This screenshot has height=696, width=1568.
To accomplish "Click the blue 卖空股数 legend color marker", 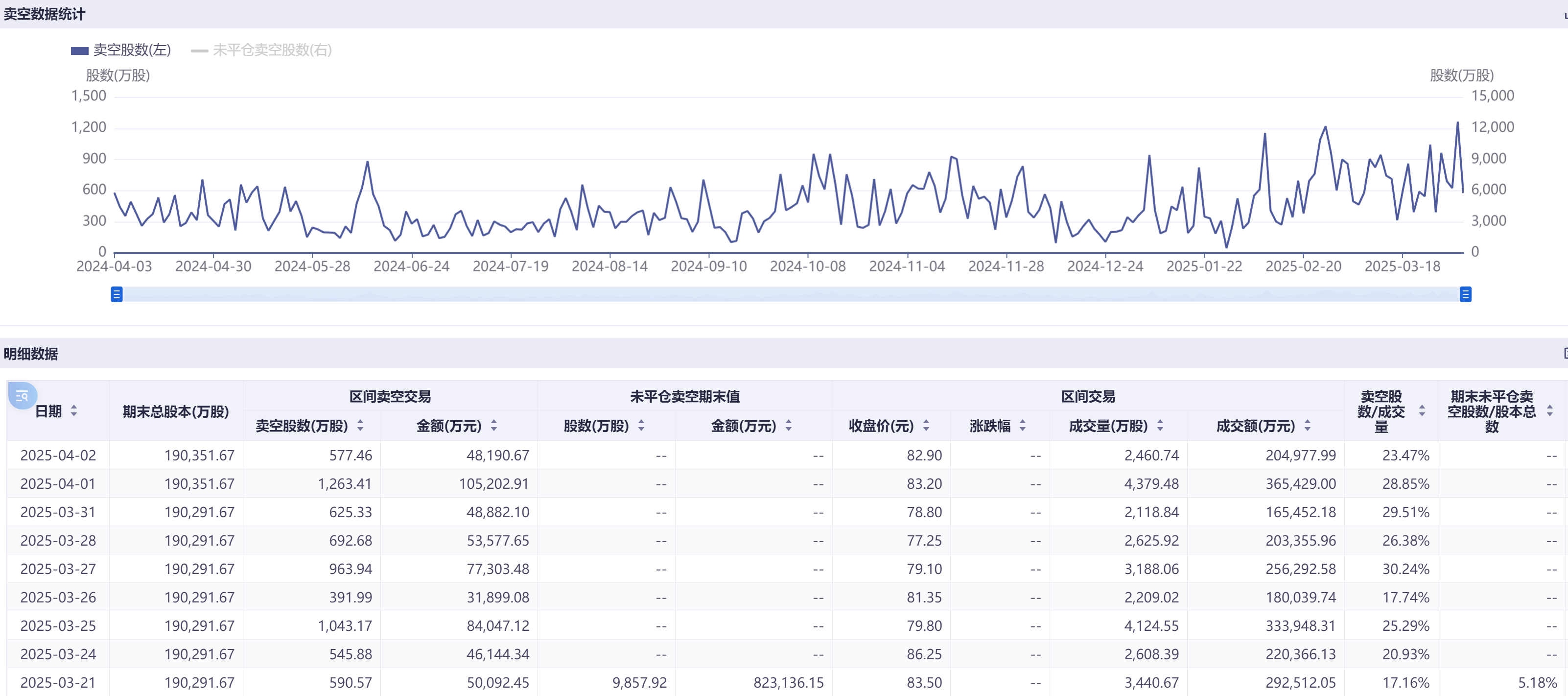I will click(x=79, y=50).
